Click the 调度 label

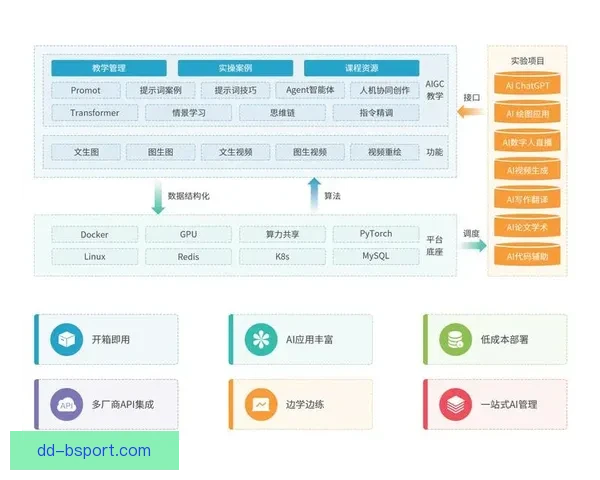pos(471,233)
